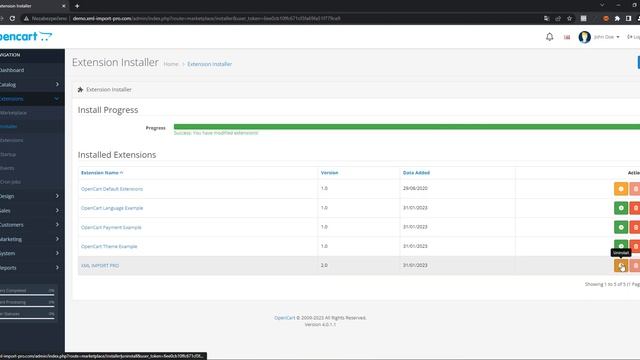Screen dimensions: 640x360
Task: Click uninstall icon for XML IMPORT PRO
Action: [x=621, y=266]
